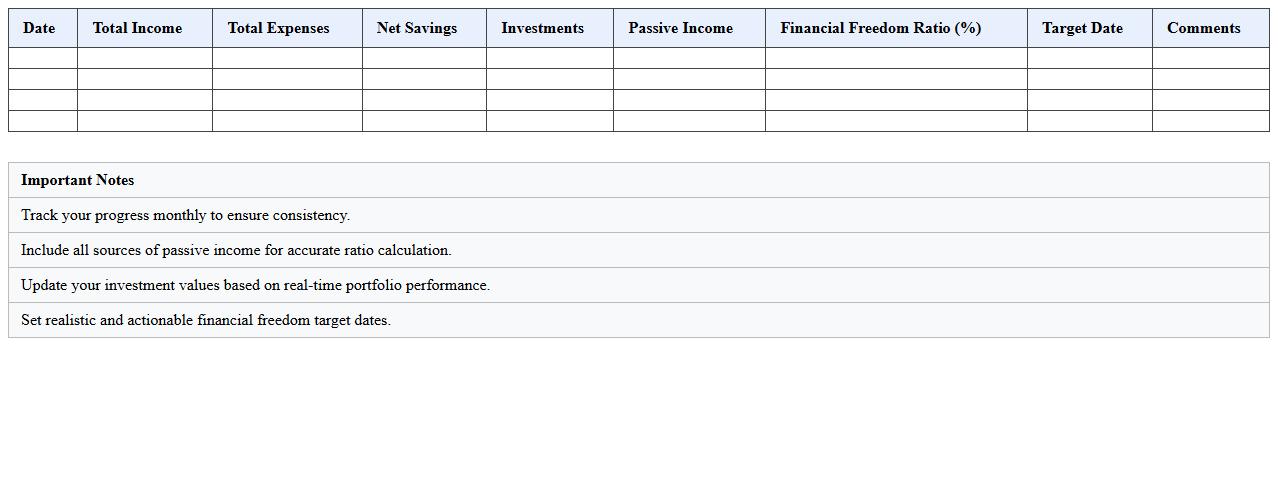Click the Comments column header

click(1203, 28)
